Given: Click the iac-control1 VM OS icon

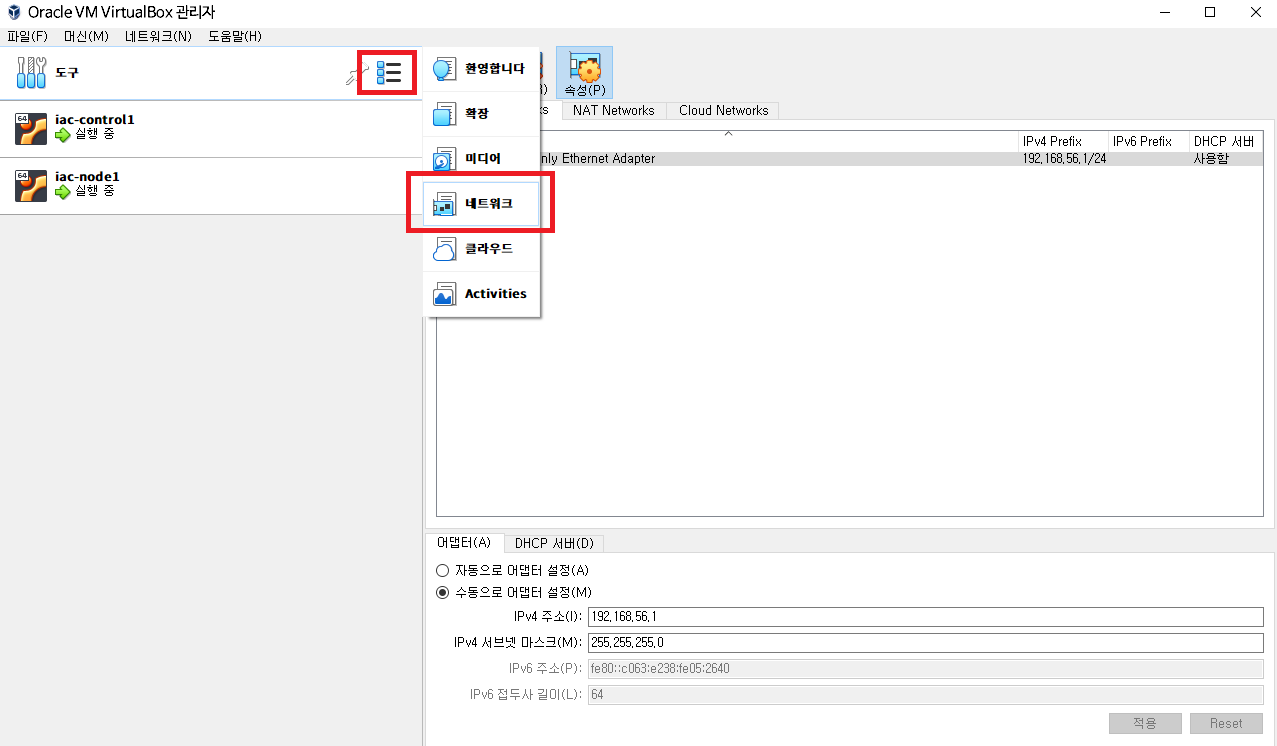Looking at the screenshot, I should [x=31, y=129].
